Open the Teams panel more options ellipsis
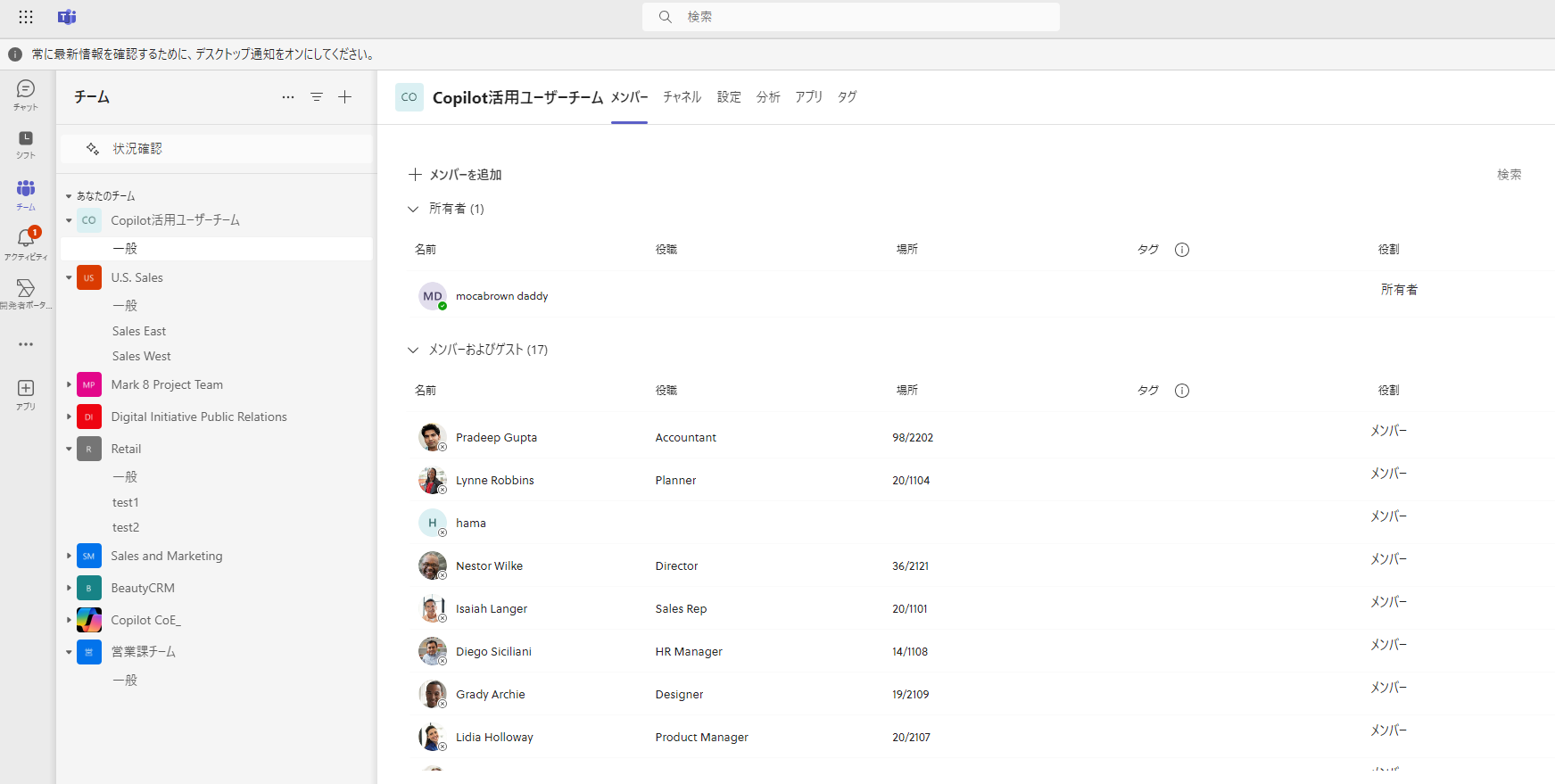 tap(288, 97)
